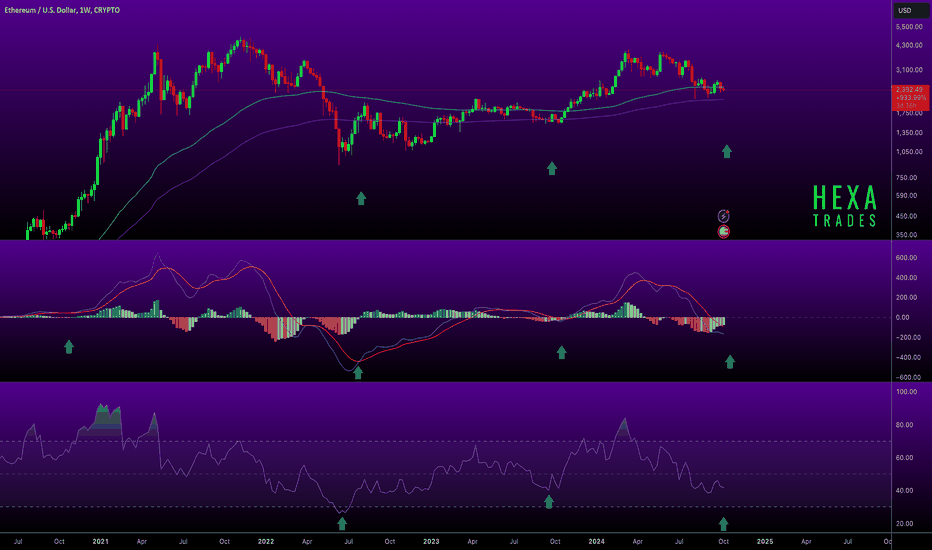Image resolution: width=932 pixels, height=550 pixels.
Task: Click the 2024 label on time axis
Action: tap(596, 542)
